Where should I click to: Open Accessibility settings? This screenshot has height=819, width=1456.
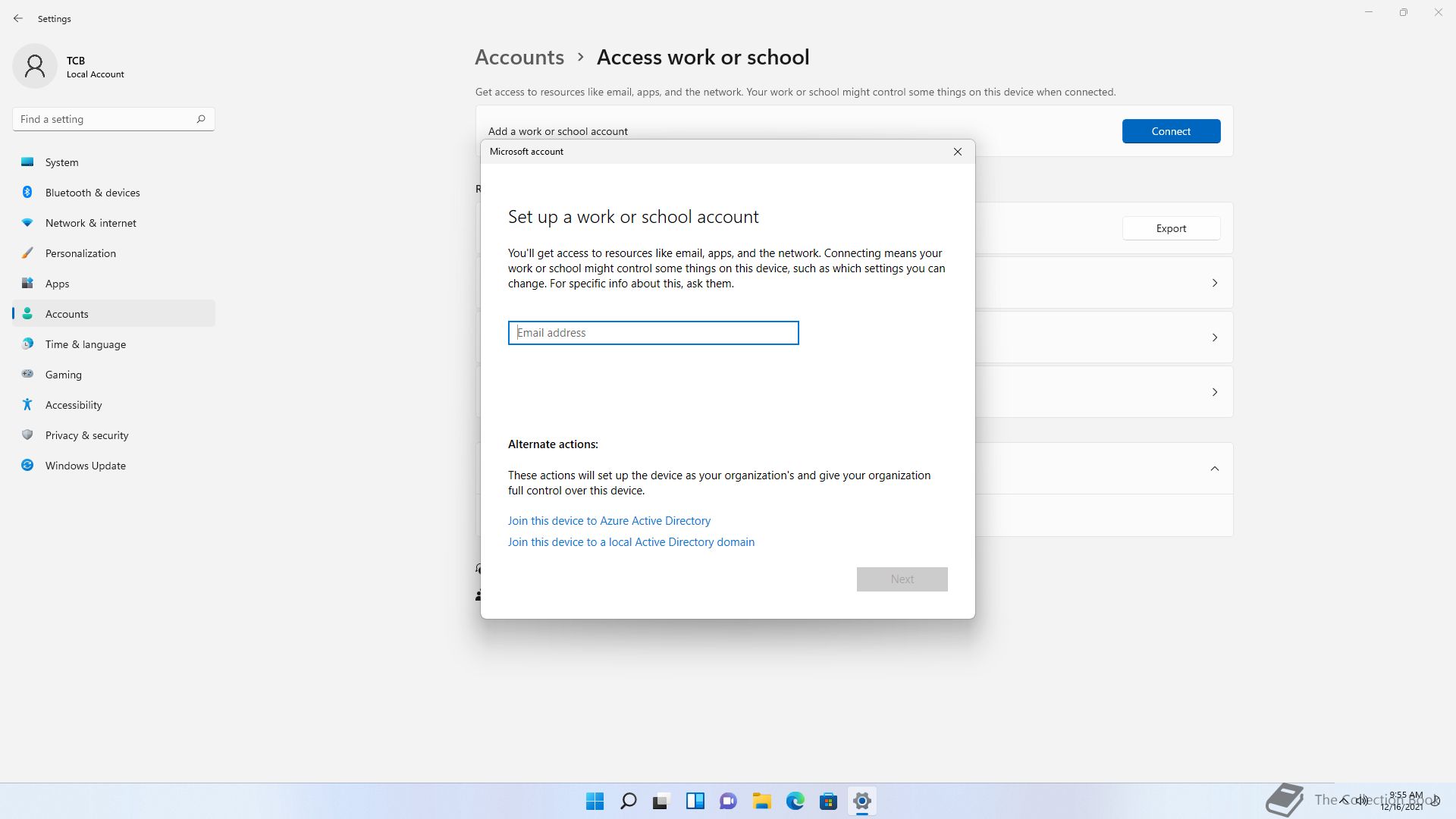[74, 405]
